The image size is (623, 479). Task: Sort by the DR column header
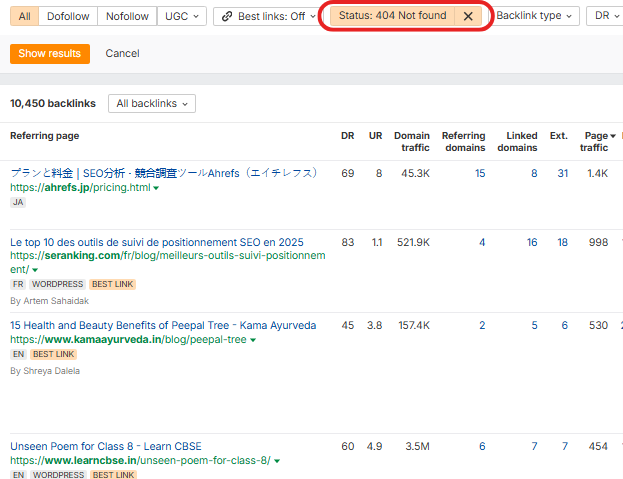coord(347,136)
